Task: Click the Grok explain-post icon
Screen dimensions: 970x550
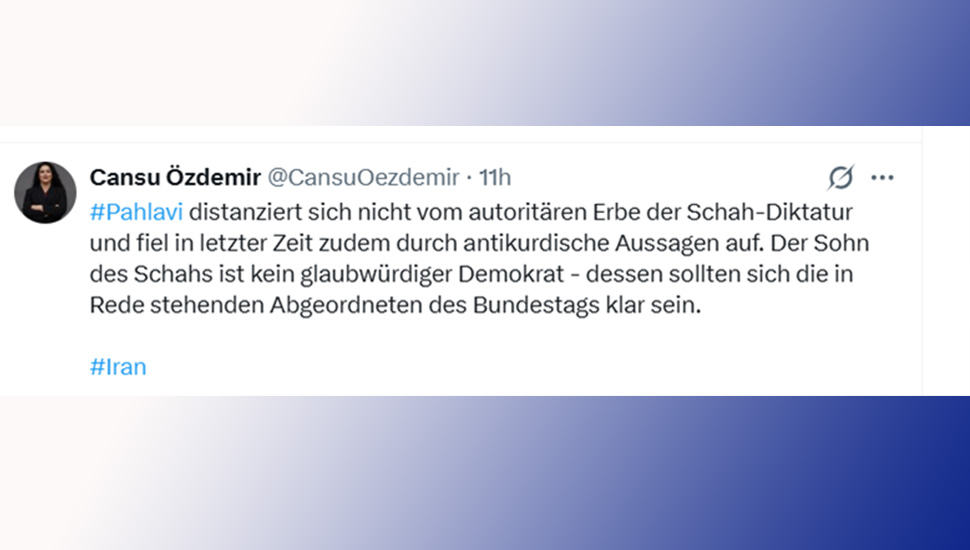Action: (841, 178)
